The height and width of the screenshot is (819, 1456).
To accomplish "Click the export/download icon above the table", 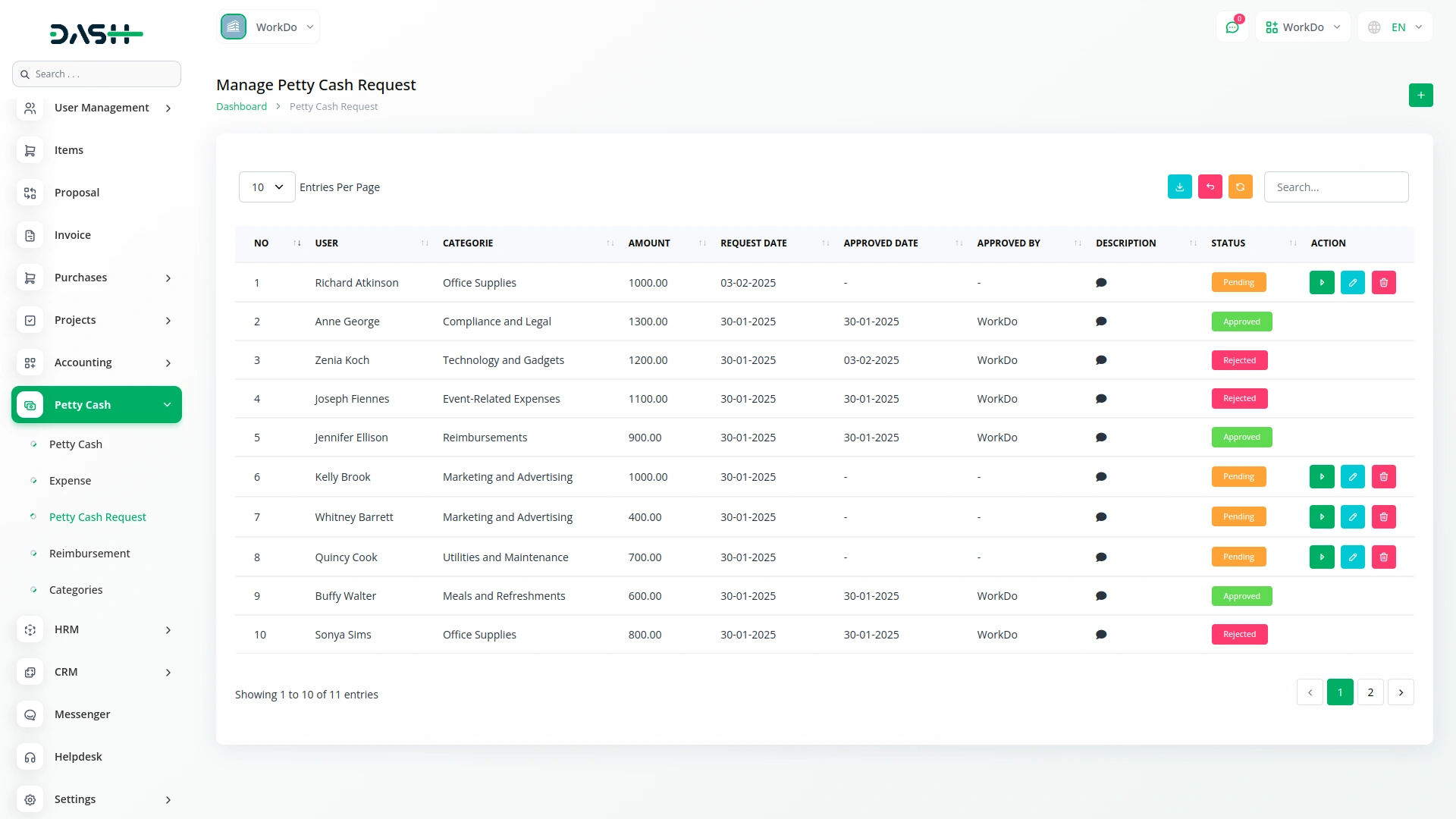I will pos(1179,187).
